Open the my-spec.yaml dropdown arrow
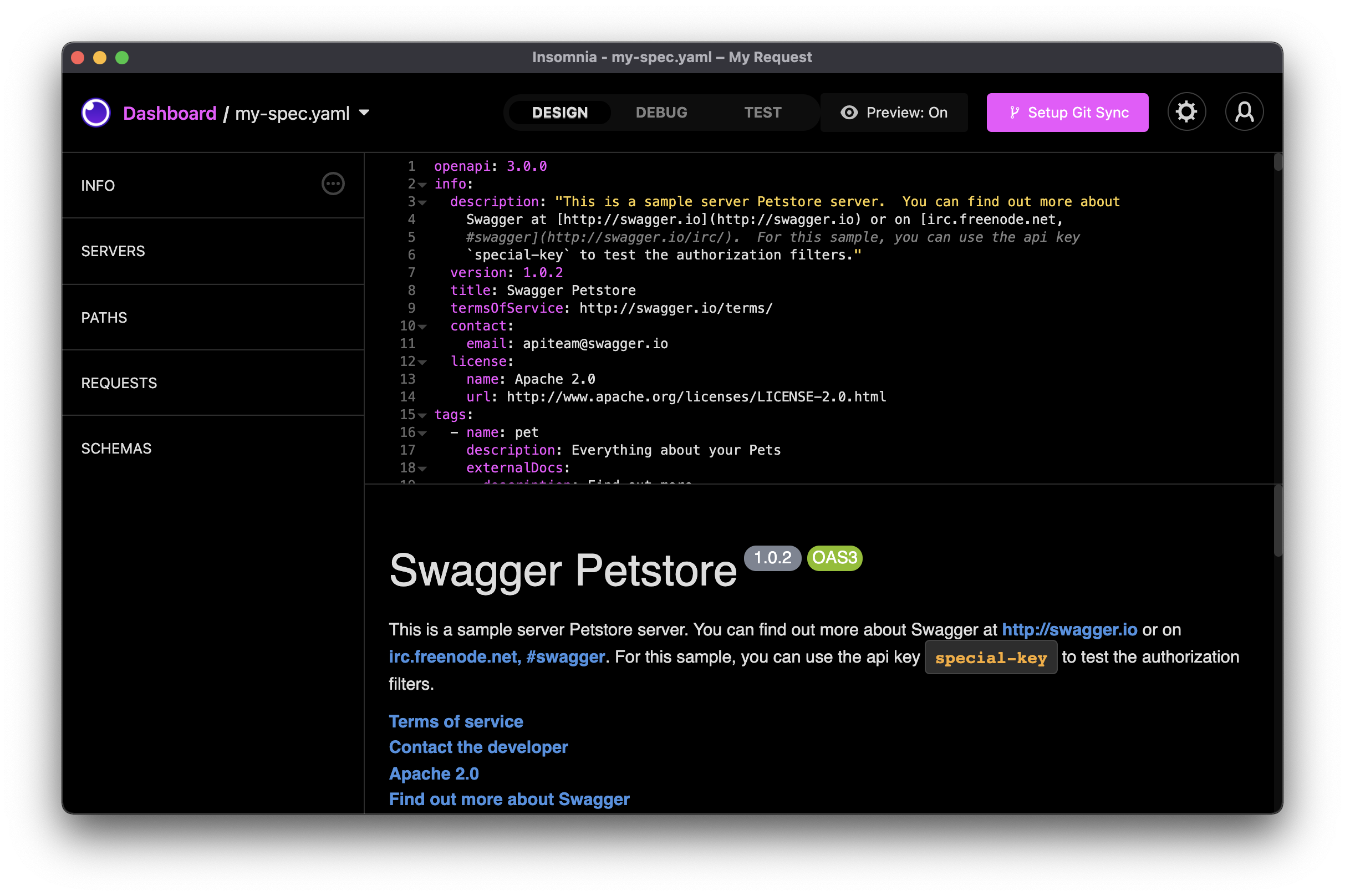This screenshot has height=896, width=1345. [364, 113]
